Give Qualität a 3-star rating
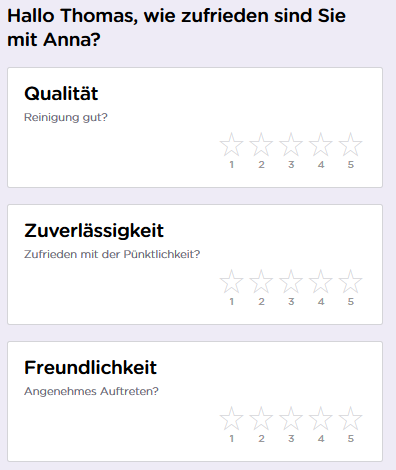The image size is (396, 470). 291,144
